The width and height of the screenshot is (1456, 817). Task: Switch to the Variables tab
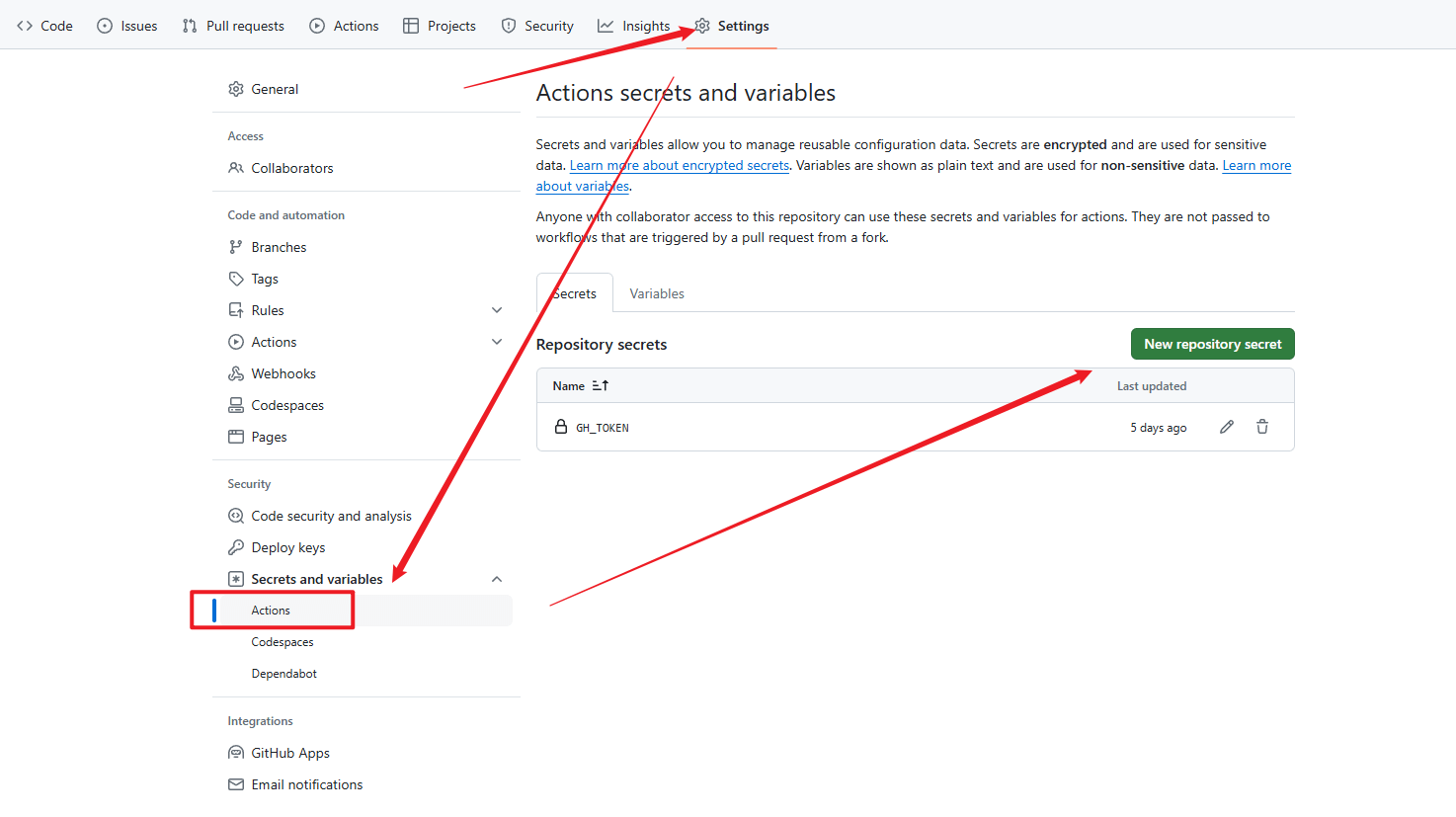657,293
